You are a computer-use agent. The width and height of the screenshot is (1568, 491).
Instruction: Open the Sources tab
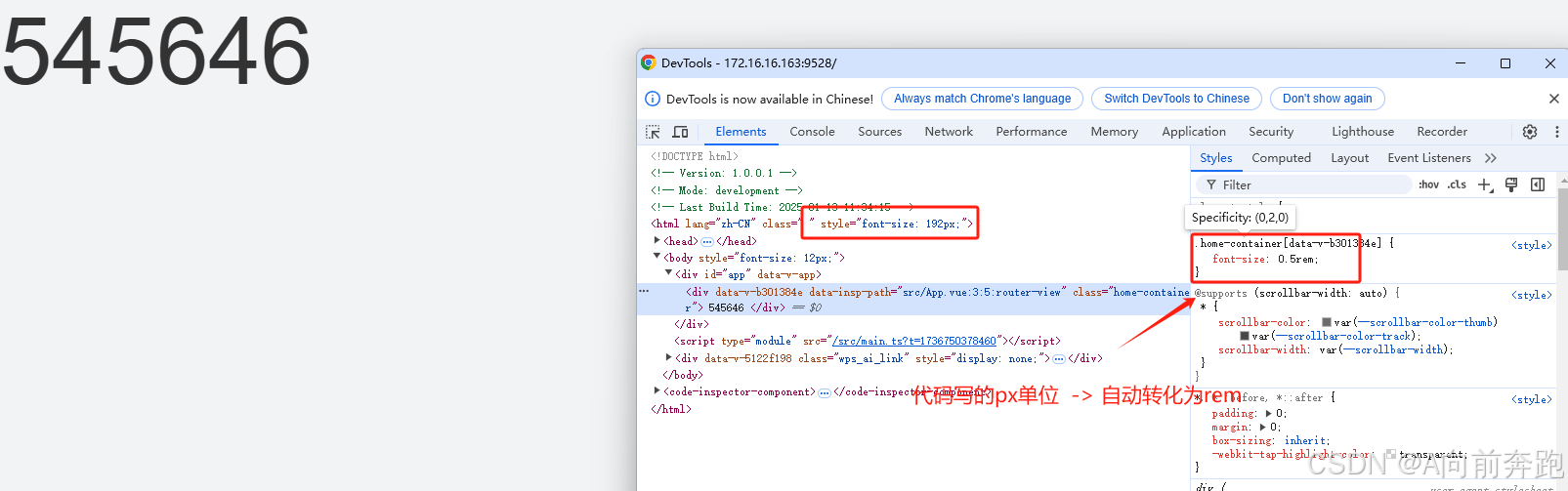click(x=879, y=132)
